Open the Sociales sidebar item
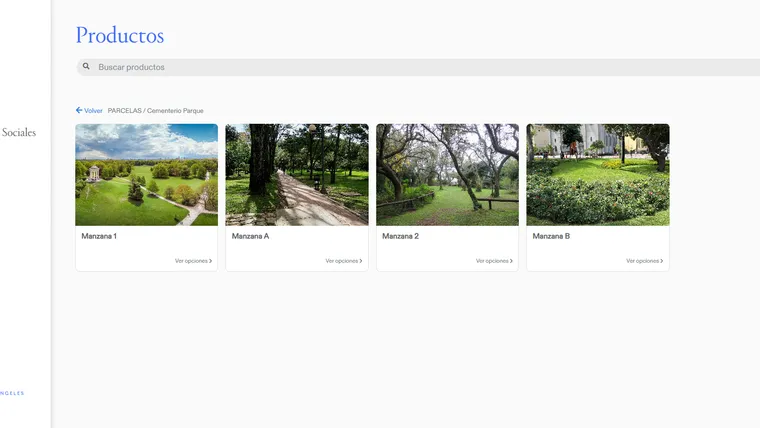 (18, 132)
